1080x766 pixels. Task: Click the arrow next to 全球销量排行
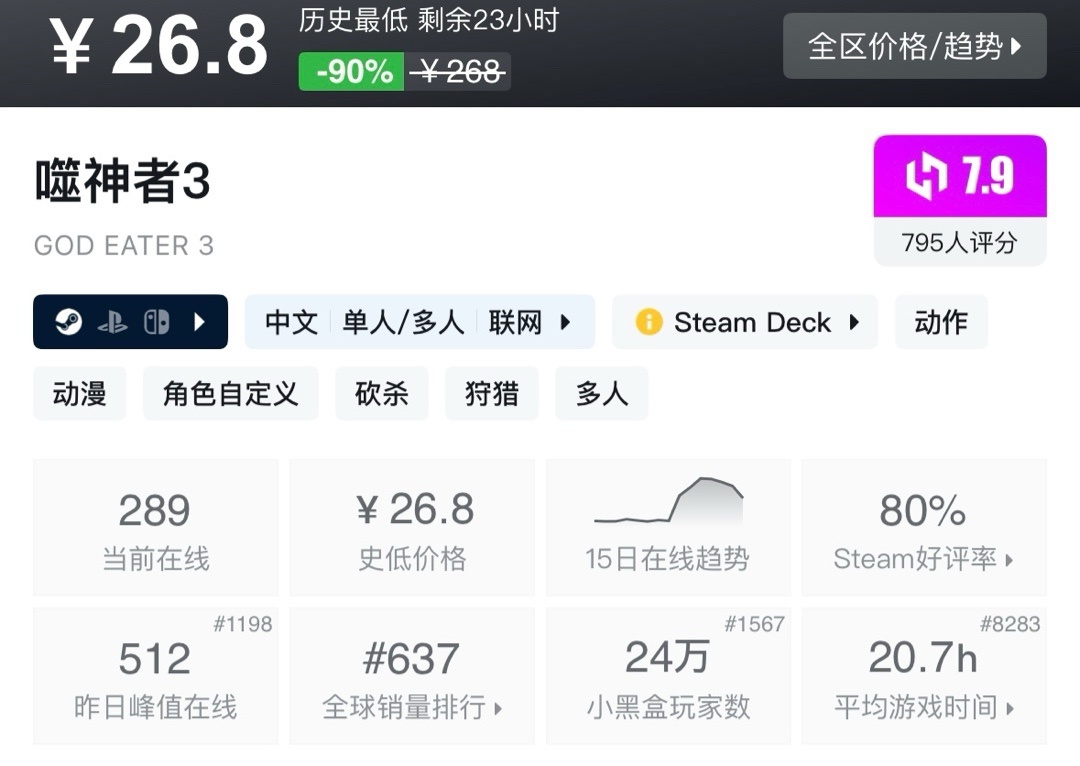[x=498, y=708]
